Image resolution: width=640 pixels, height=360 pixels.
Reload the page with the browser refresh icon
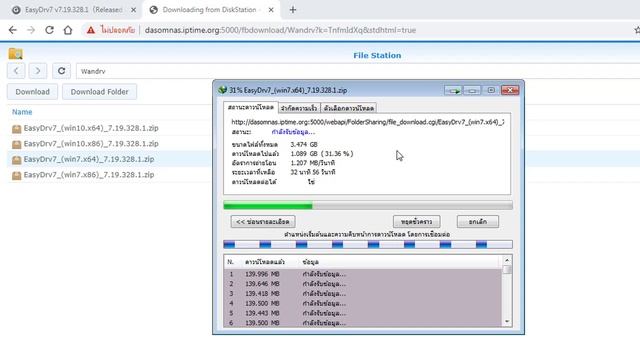(49, 30)
